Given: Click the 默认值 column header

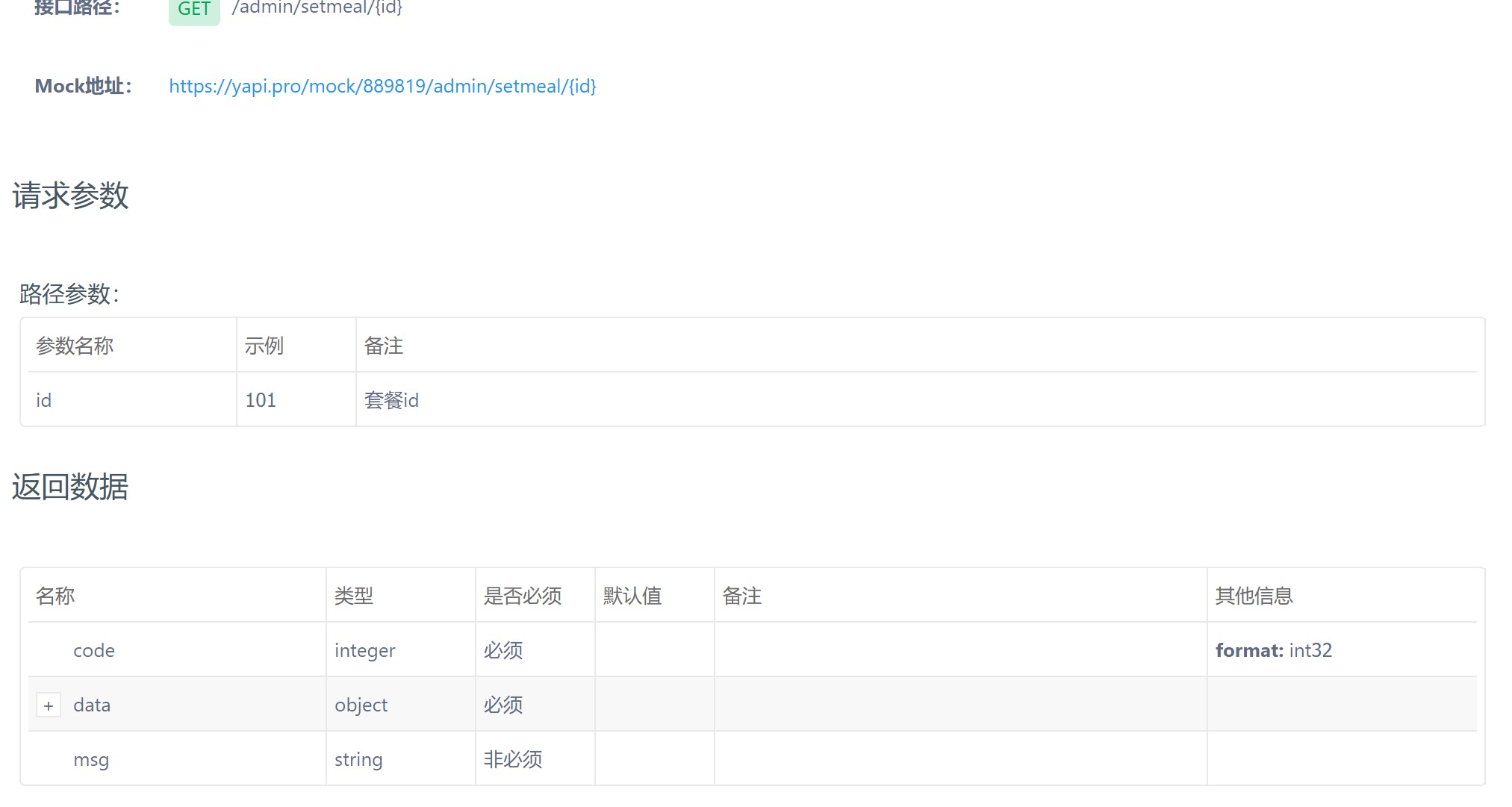Looking at the screenshot, I should (632, 596).
